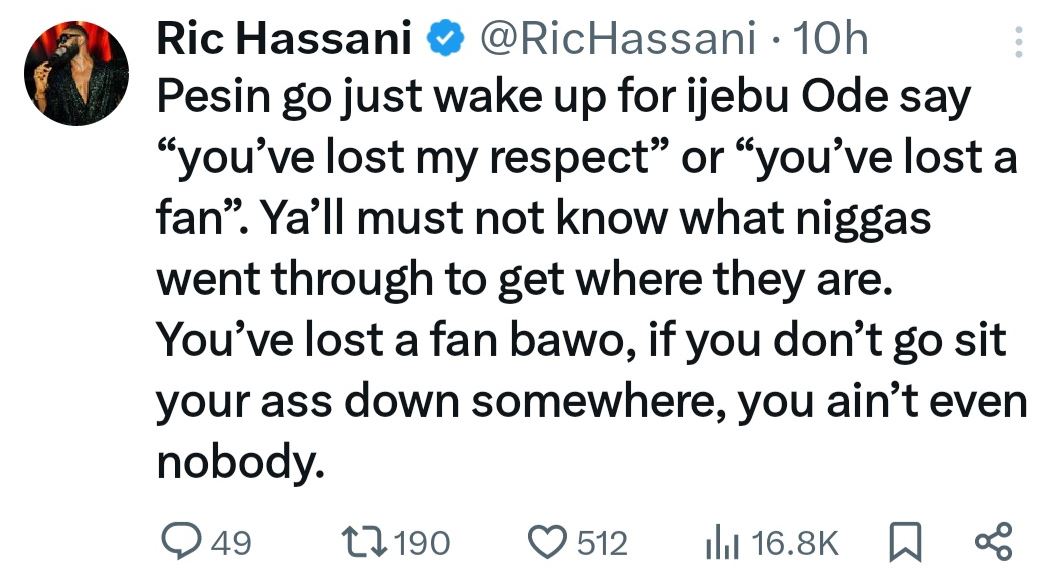Bookmark this tweet

click(x=903, y=543)
